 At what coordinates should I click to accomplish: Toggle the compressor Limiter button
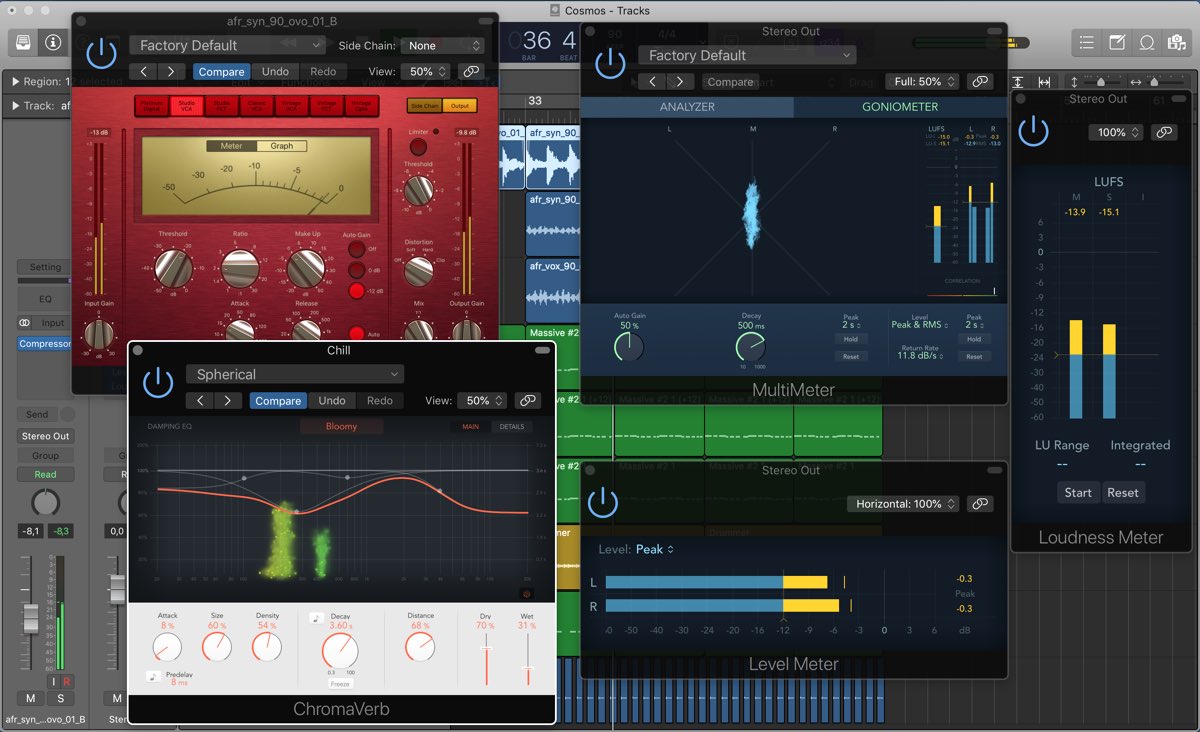click(436, 131)
